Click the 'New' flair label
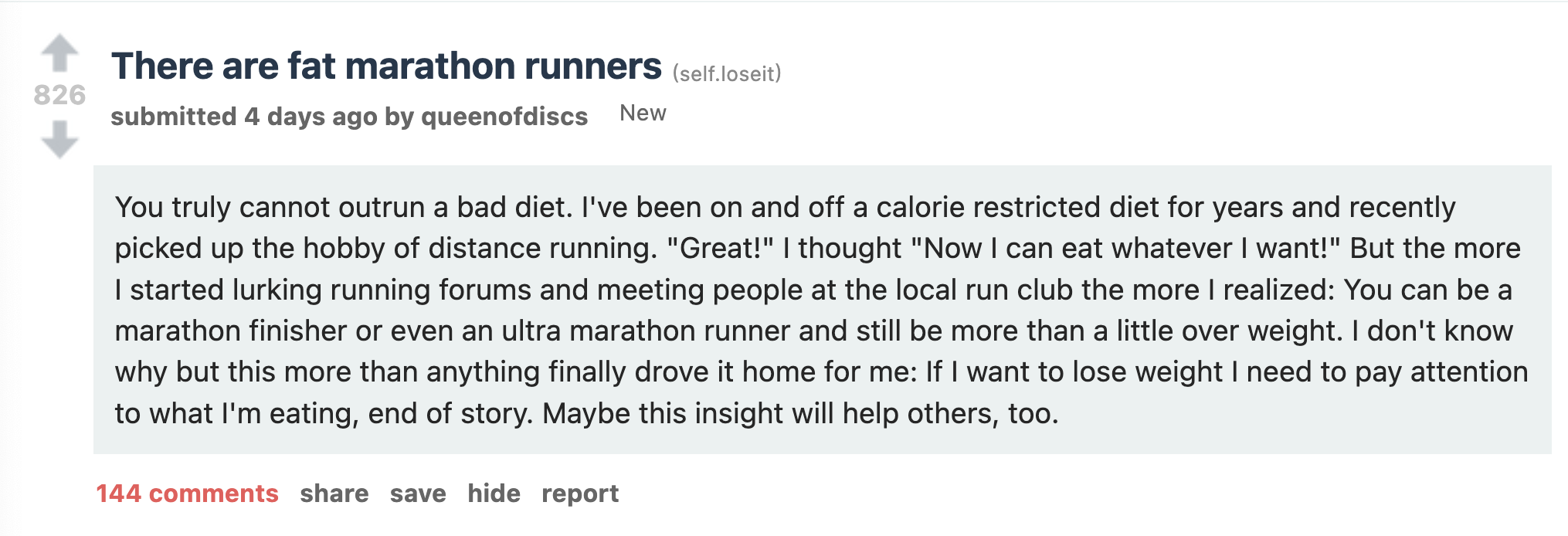This screenshot has width=1568, height=536. (x=643, y=114)
